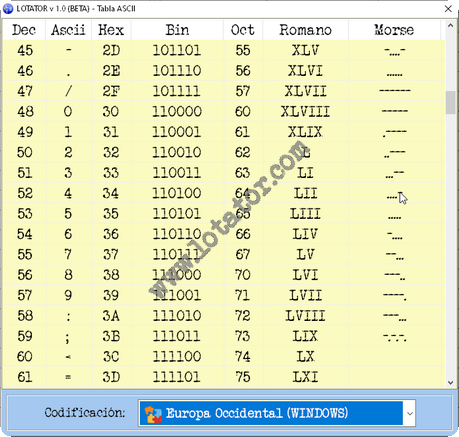Viewport: 459px width, 437px height.
Task: Click the Morse column header
Action: (394, 30)
